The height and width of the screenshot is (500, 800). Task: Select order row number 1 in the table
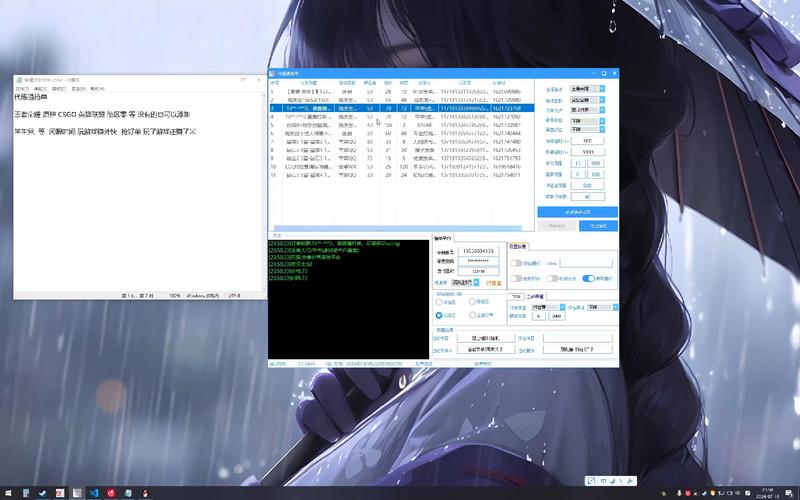coord(402,92)
